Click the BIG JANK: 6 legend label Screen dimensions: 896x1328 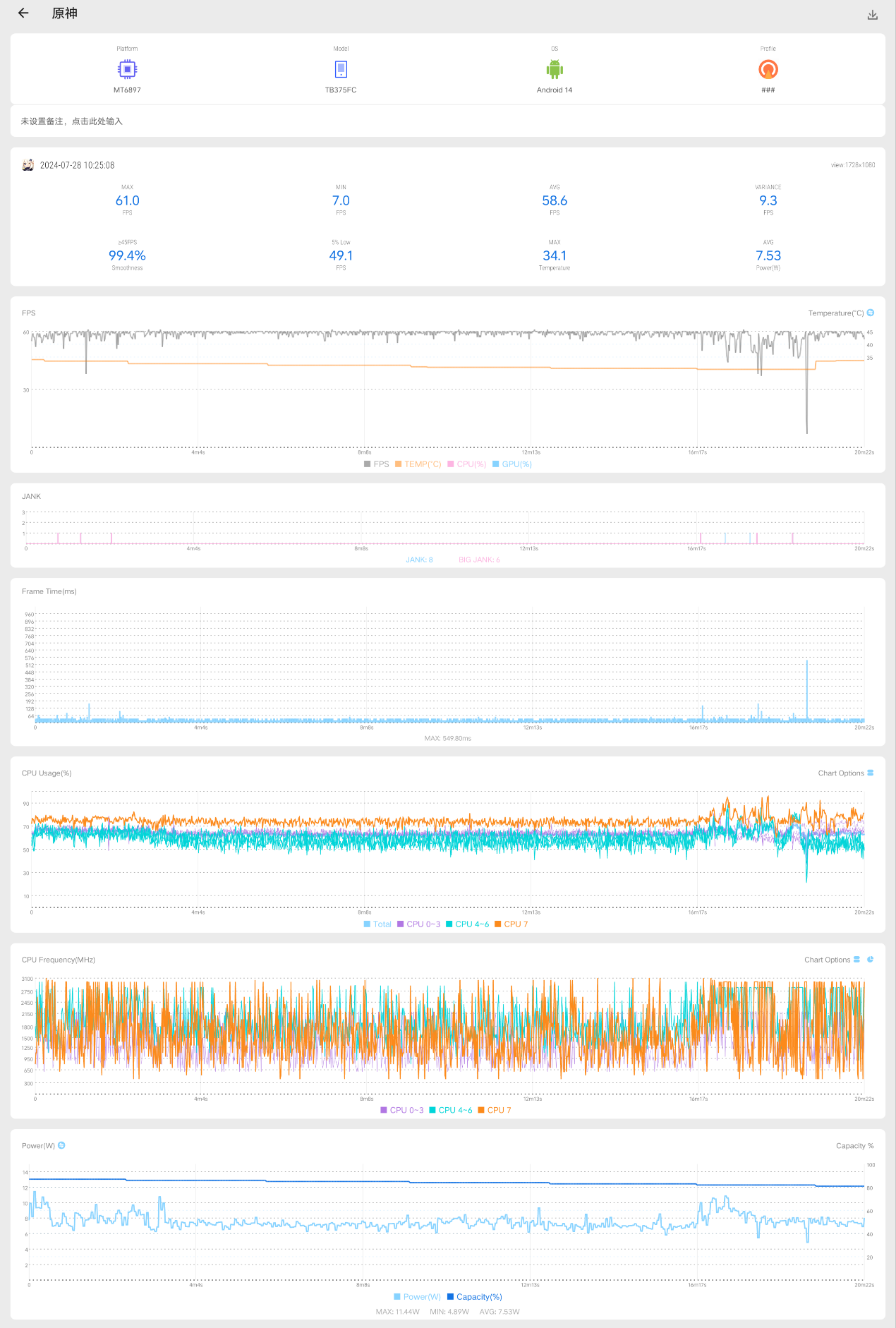[479, 560]
